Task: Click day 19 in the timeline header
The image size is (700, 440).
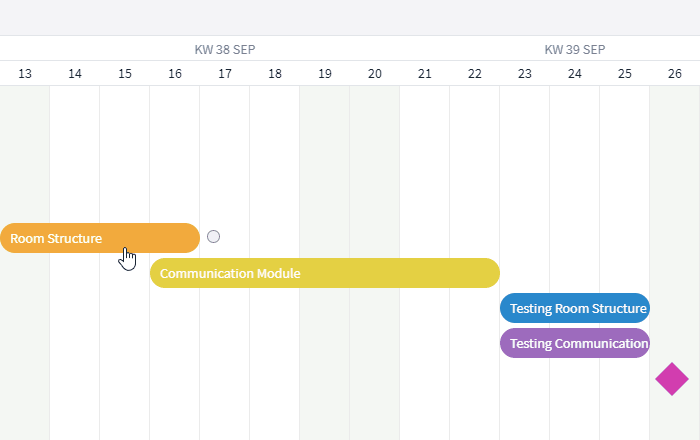Action: point(325,74)
